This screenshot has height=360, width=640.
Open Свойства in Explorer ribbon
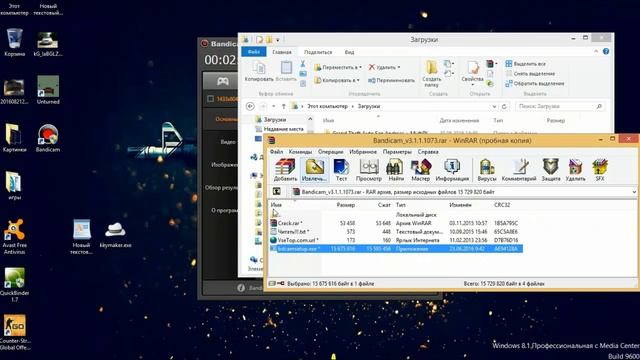coord(472,73)
